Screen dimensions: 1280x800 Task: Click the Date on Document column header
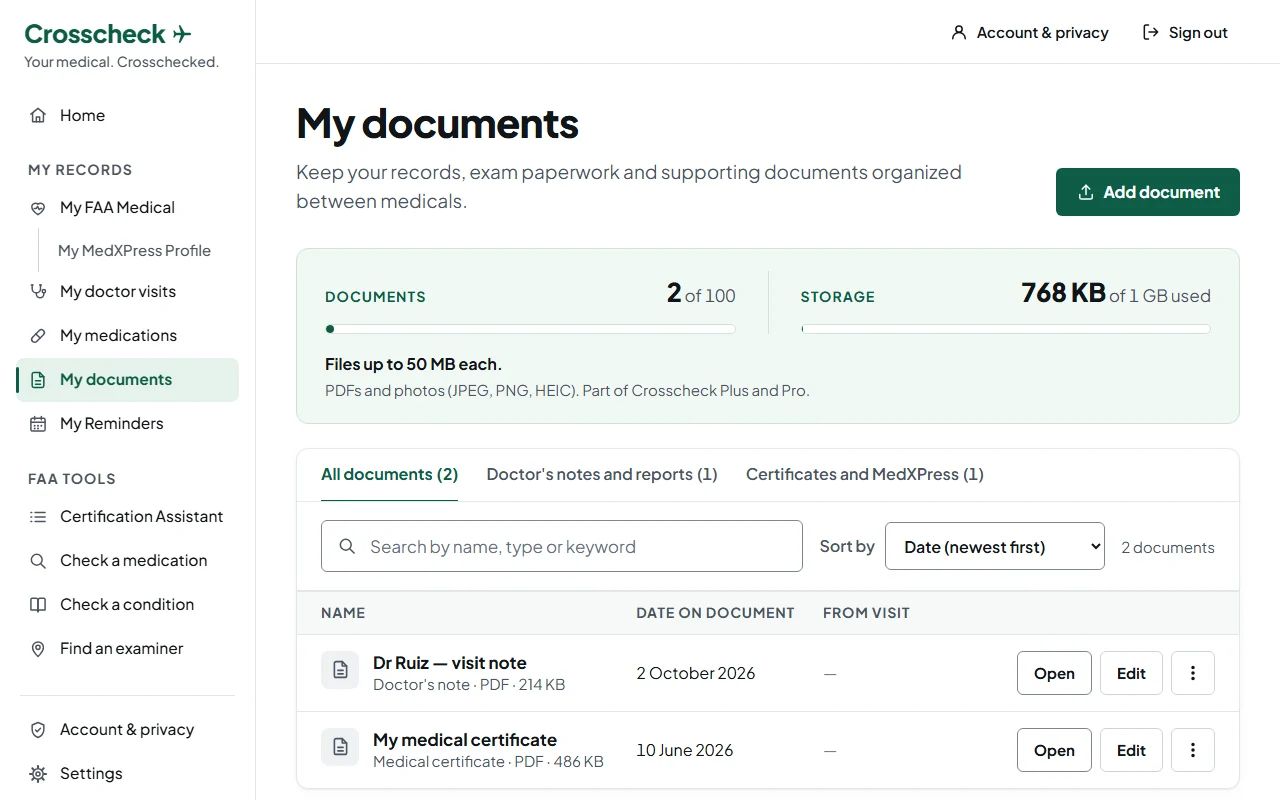tap(715, 613)
